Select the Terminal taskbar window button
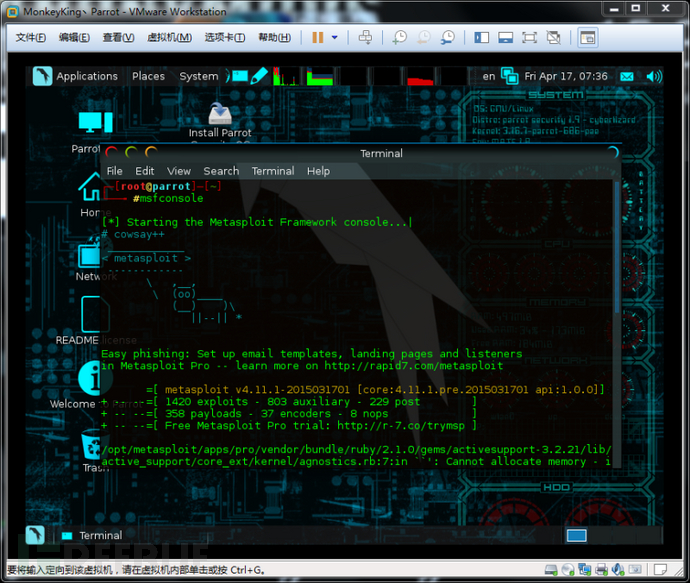 click(x=92, y=535)
